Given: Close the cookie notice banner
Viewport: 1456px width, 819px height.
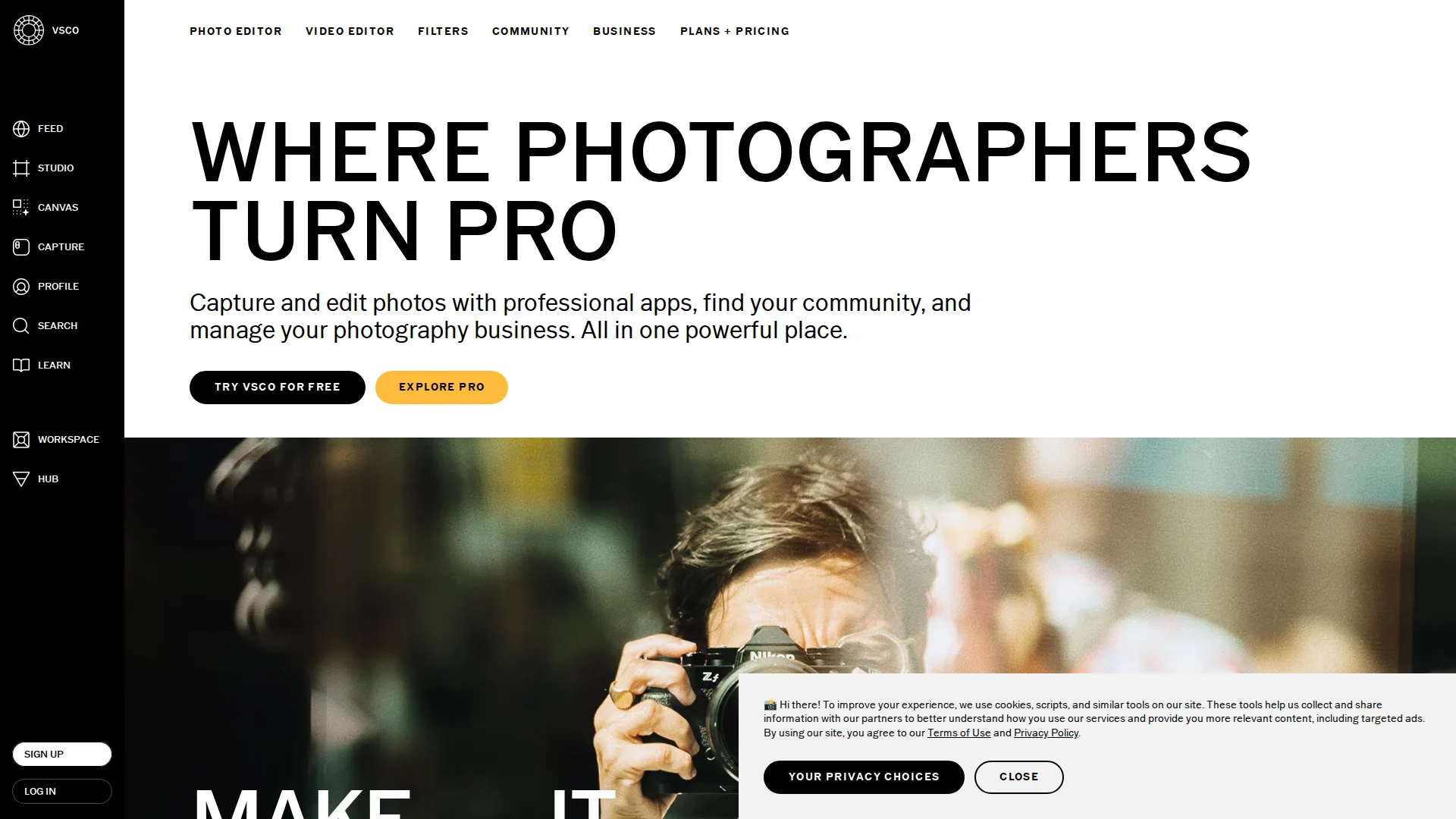Looking at the screenshot, I should click(1018, 777).
